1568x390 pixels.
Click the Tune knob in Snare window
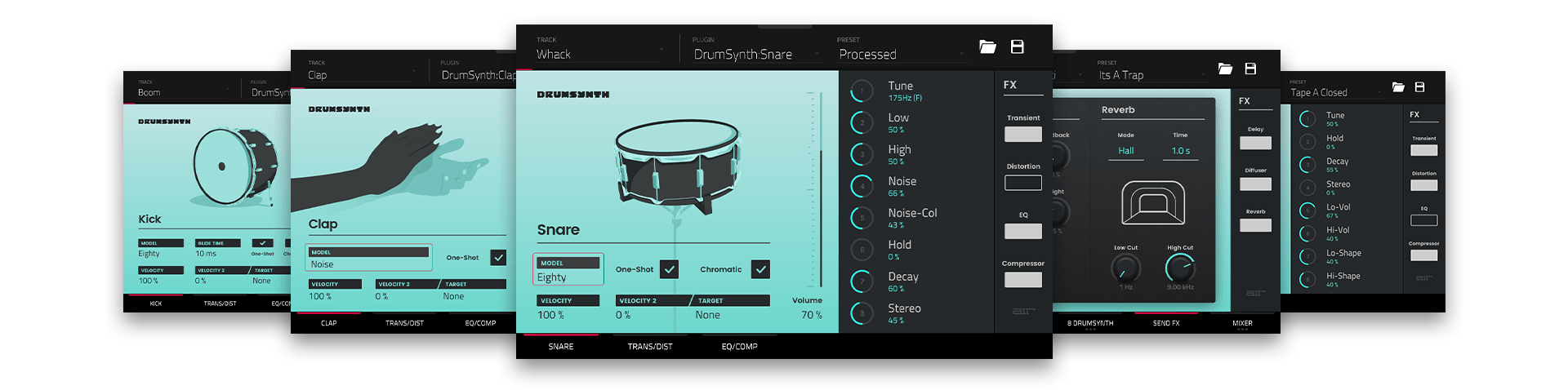pos(862,91)
